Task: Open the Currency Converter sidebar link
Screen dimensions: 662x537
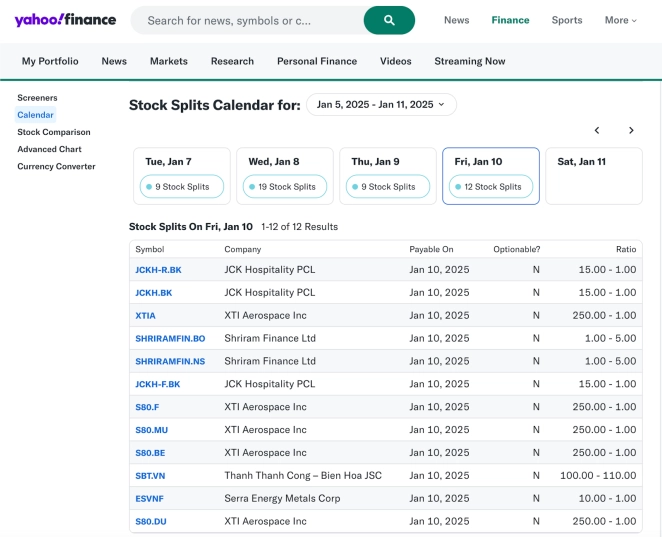Action: pyautogui.click(x=56, y=166)
